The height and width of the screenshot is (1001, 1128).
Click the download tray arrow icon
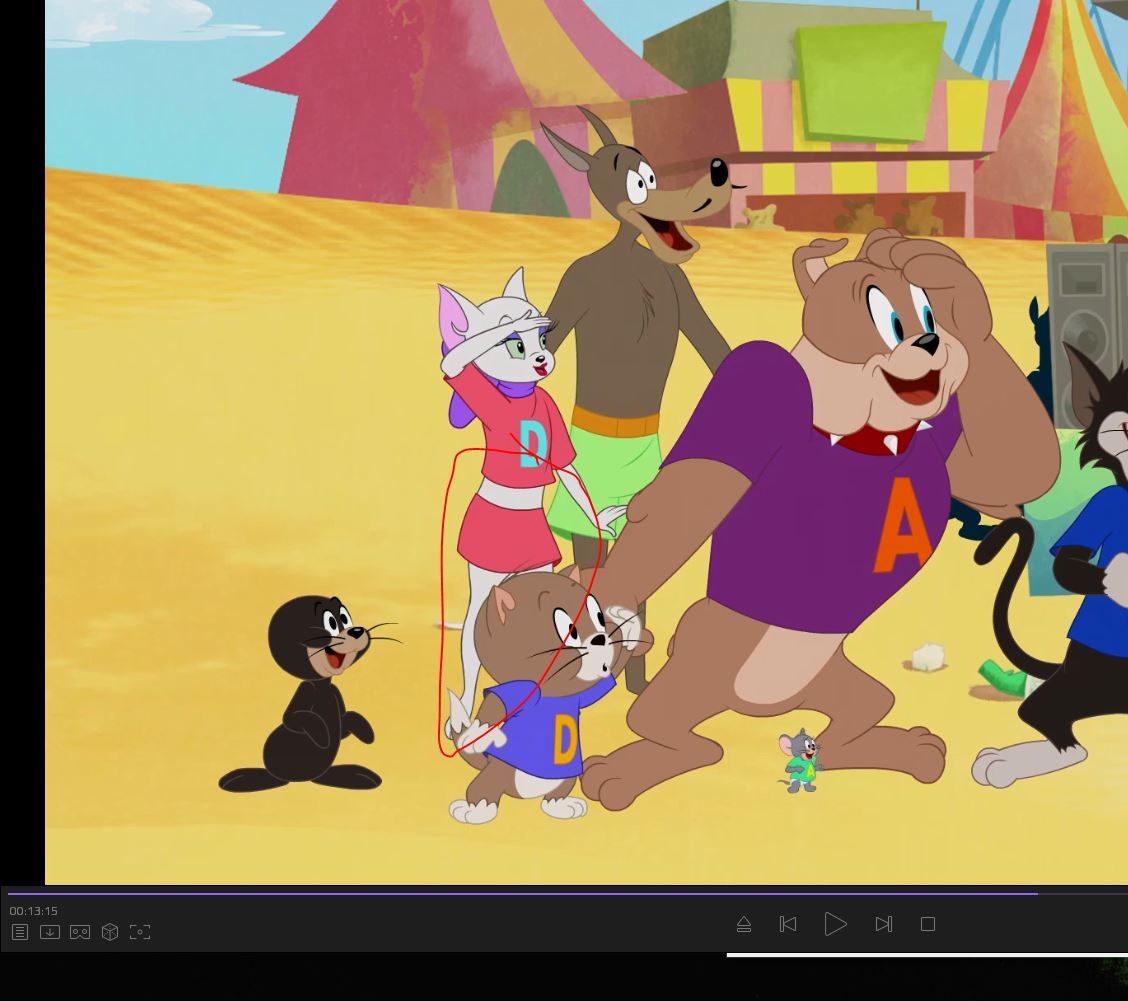coord(50,932)
